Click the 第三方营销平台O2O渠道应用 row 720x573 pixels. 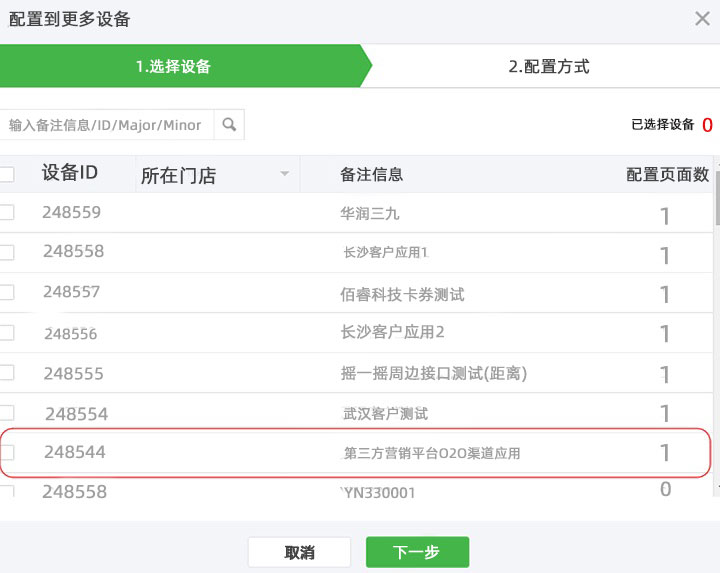(432, 453)
